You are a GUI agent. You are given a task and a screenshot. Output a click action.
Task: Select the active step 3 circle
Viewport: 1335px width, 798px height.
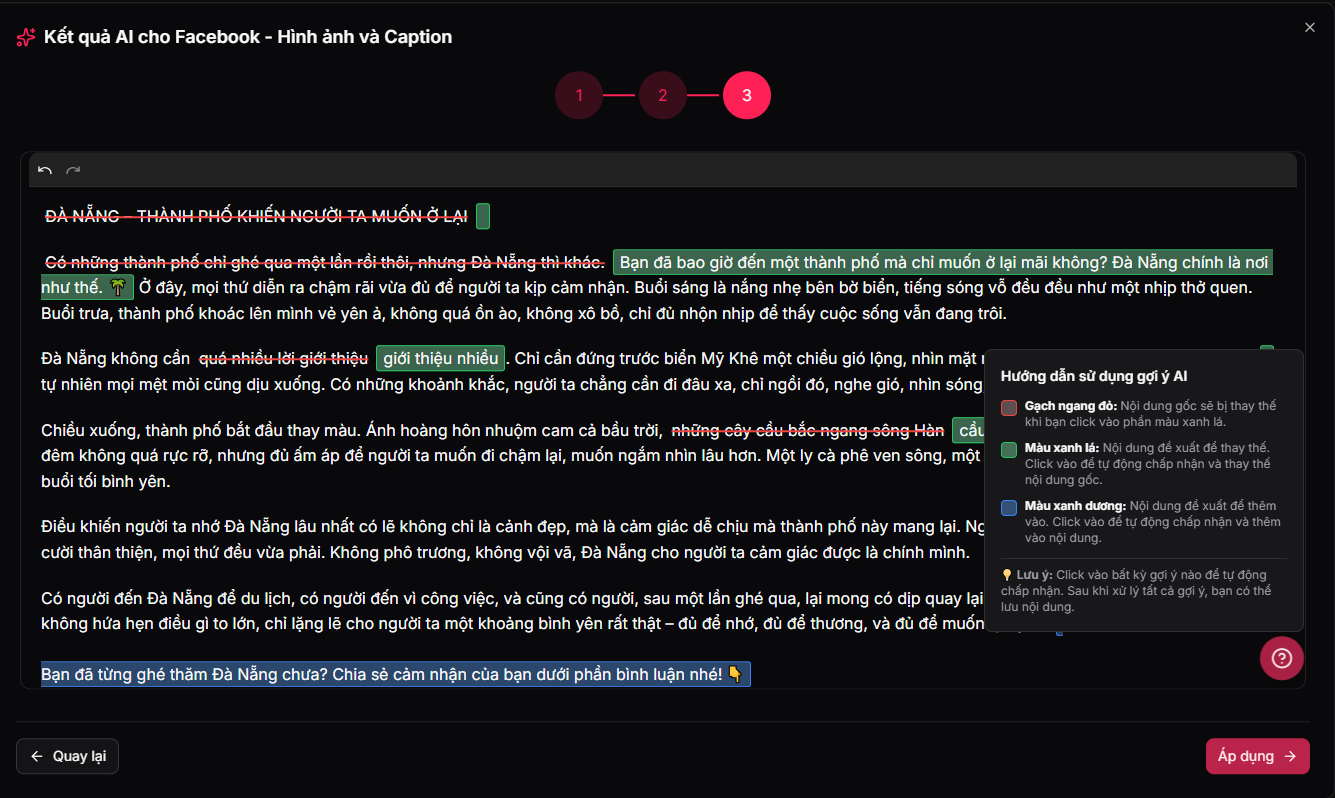747,96
